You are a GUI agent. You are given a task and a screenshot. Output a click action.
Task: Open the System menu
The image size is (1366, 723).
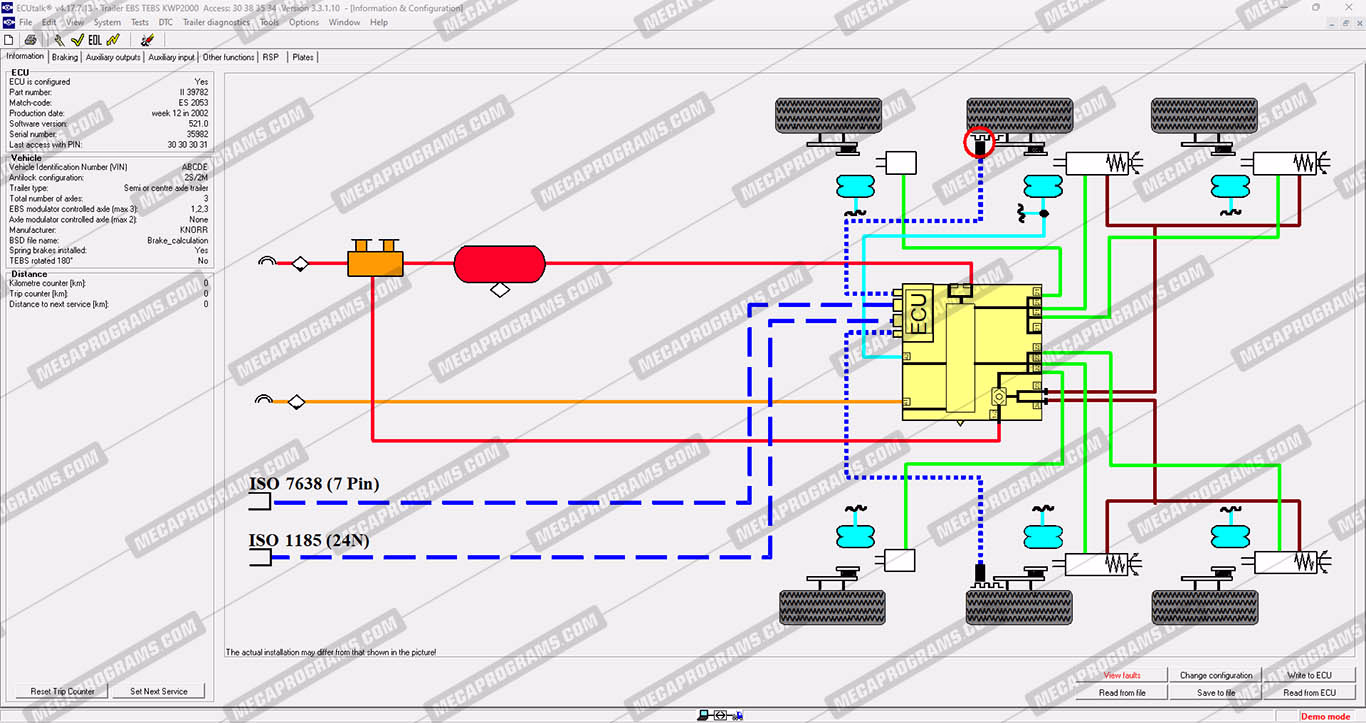coord(107,22)
